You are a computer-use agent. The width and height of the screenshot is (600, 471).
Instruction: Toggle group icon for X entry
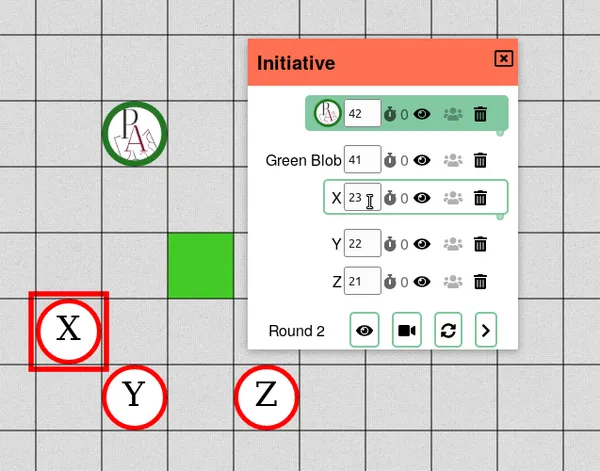tap(453, 198)
